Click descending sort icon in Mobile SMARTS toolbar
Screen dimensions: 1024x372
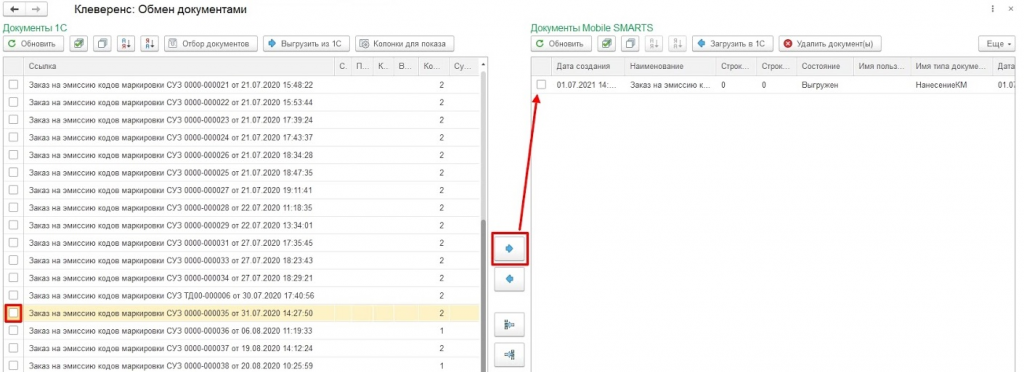click(x=677, y=44)
